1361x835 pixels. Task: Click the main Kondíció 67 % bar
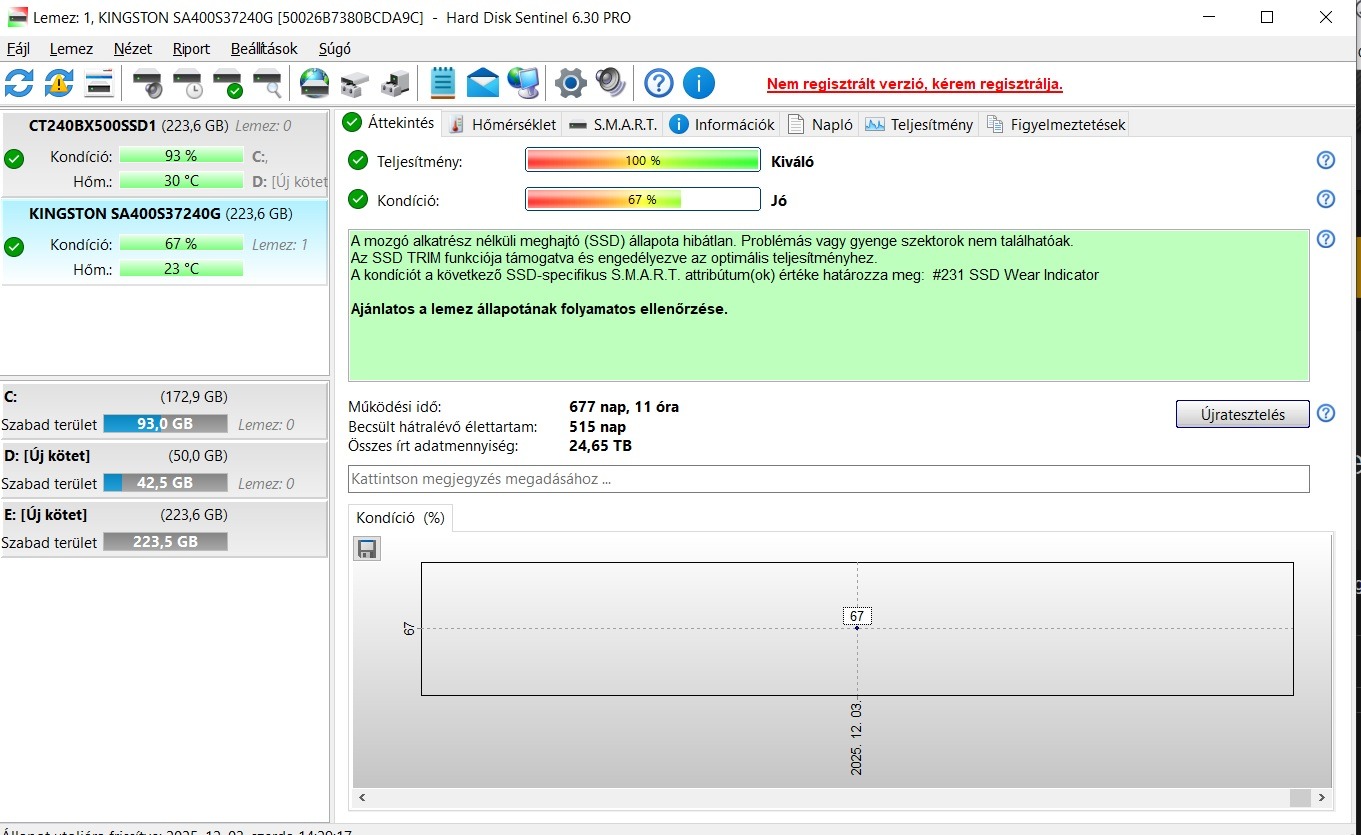643,199
